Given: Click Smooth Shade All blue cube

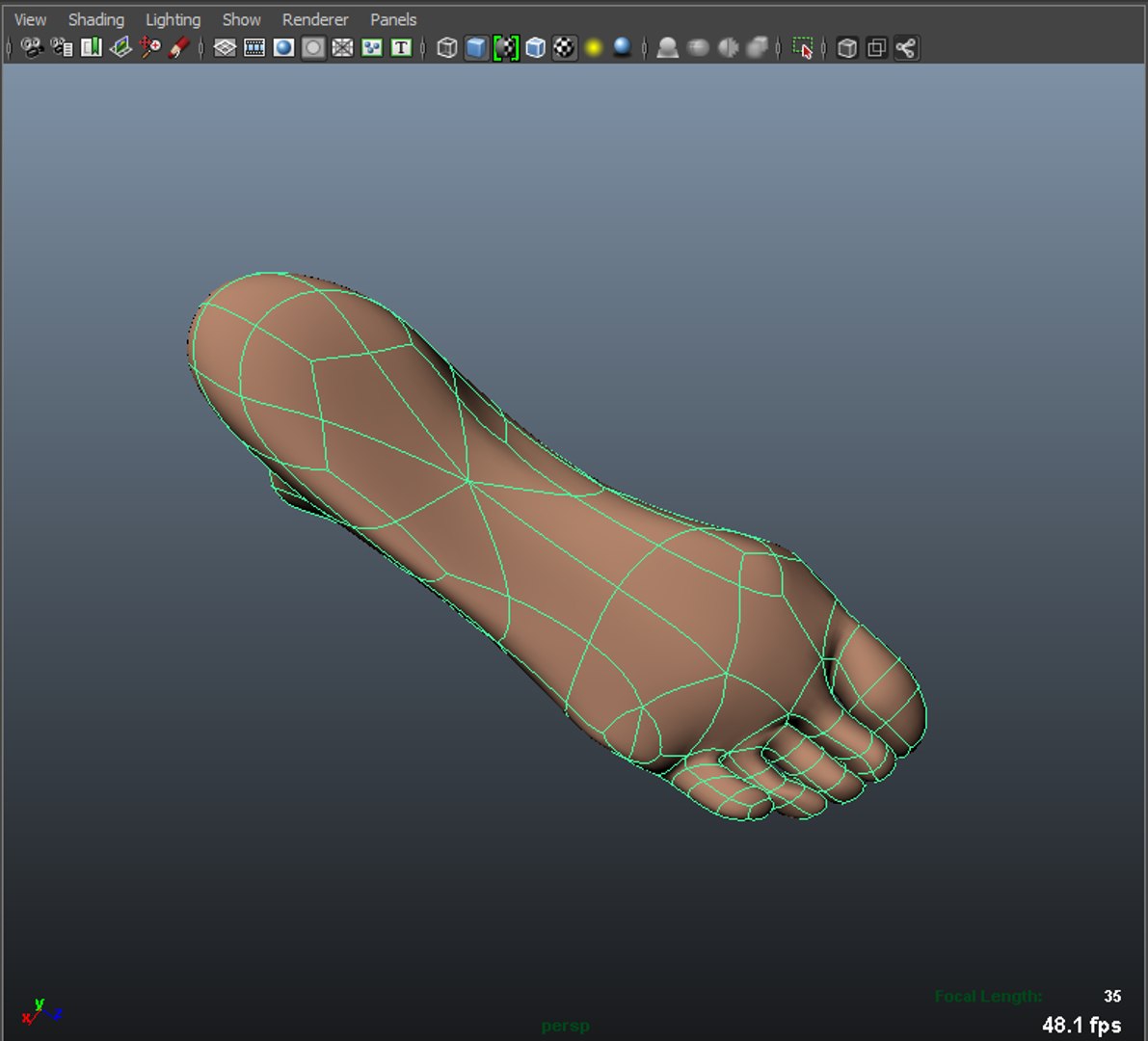Looking at the screenshot, I should click(476, 48).
